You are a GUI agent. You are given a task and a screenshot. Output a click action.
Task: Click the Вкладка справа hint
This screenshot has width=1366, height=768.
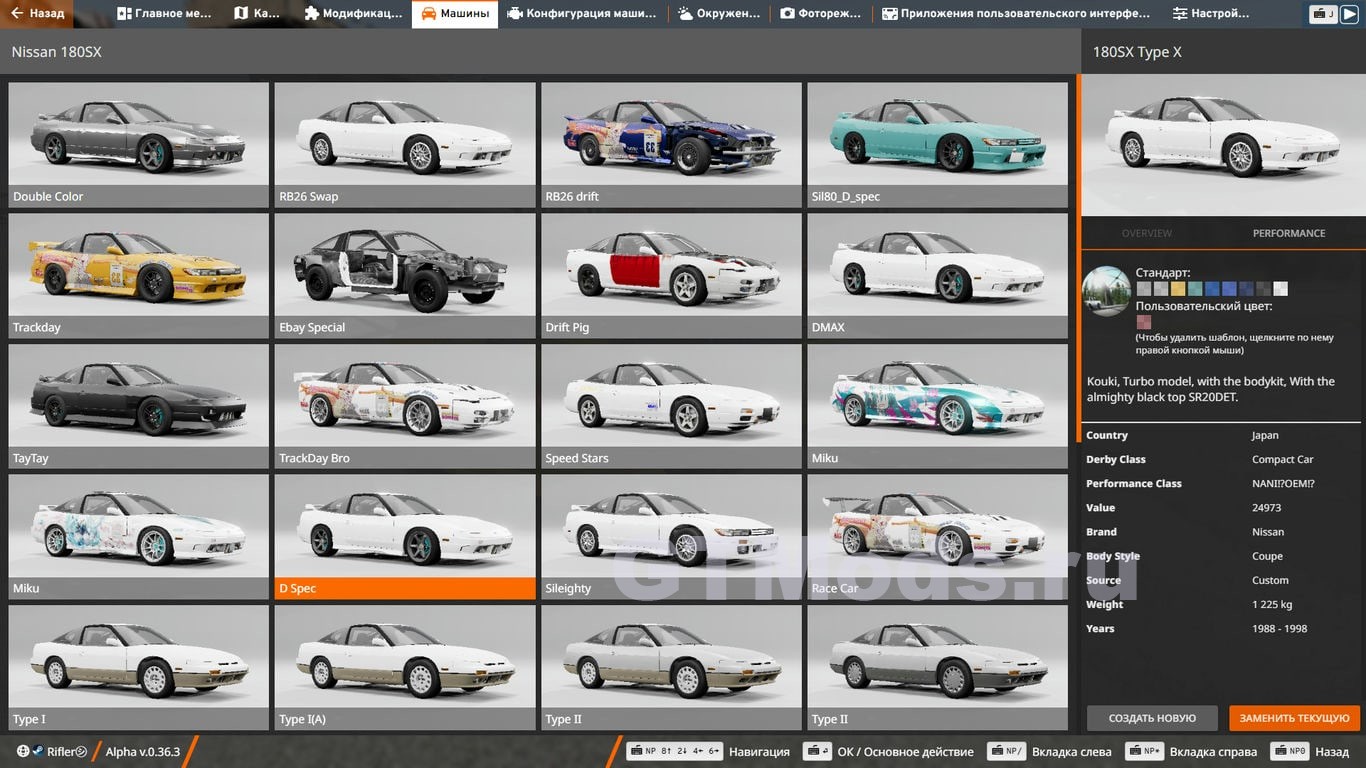1191,751
